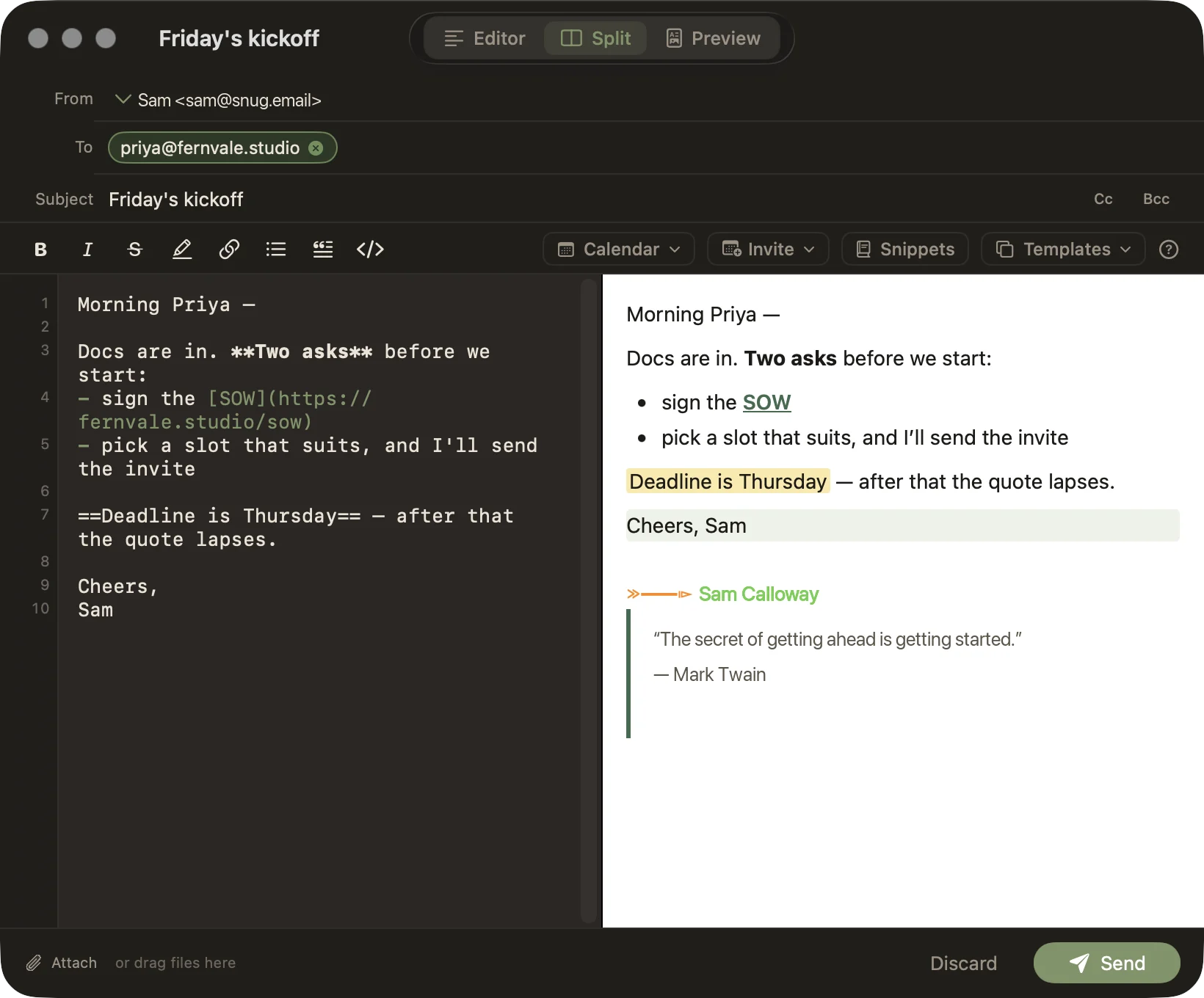Screen dimensions: 1204x998
Task: Click the Sam Calloway signature name
Action: point(758,594)
